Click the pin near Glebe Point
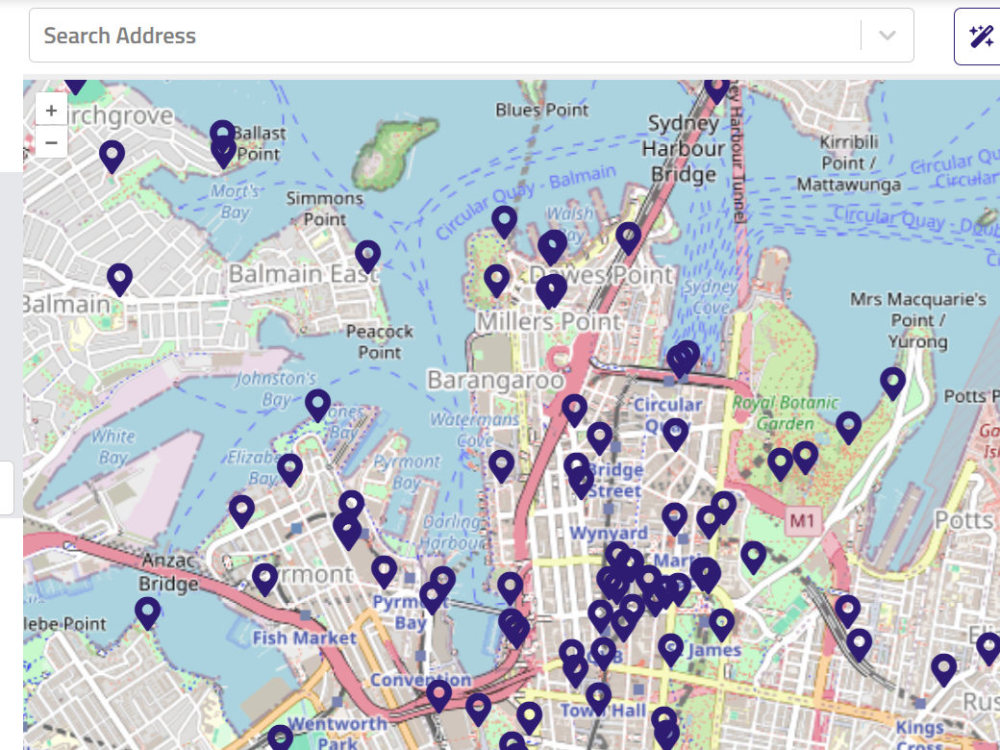The image size is (1000, 750). [147, 613]
